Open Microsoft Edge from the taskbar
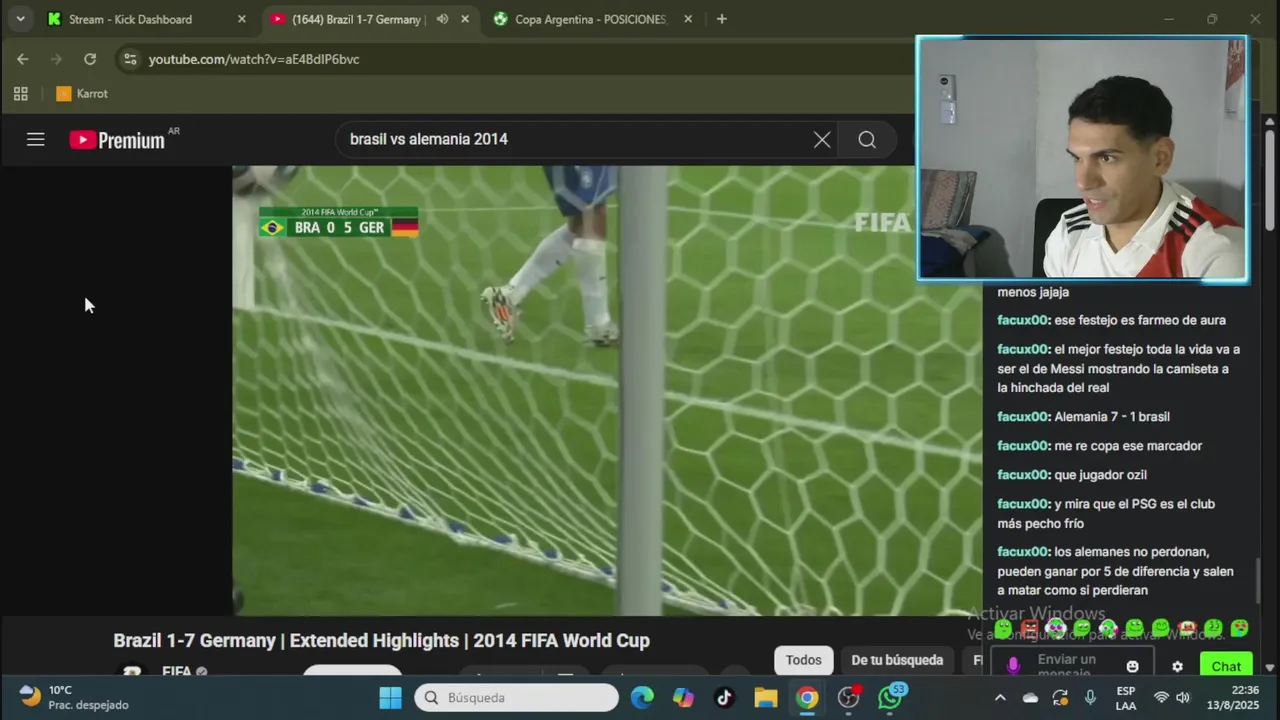 click(642, 698)
